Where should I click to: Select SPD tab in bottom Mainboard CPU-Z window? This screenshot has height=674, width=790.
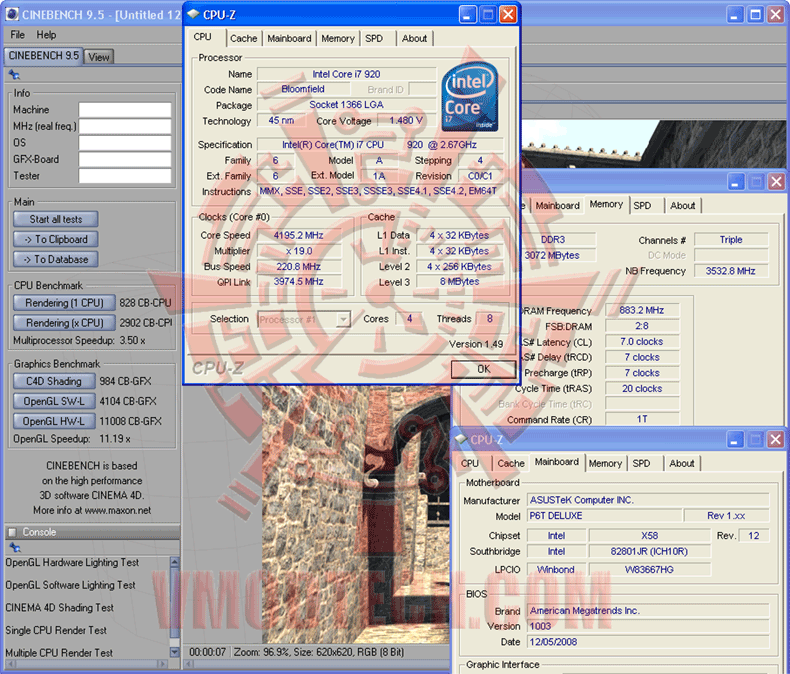tap(641, 463)
